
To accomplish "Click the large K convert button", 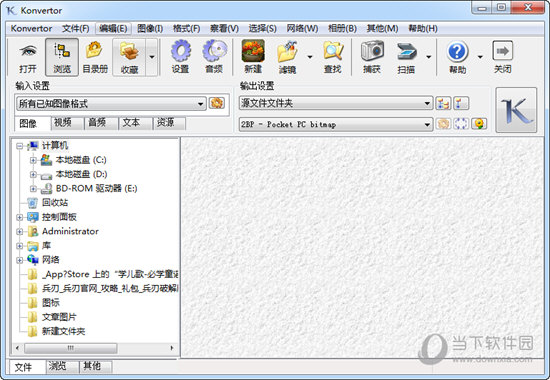I will [x=516, y=110].
